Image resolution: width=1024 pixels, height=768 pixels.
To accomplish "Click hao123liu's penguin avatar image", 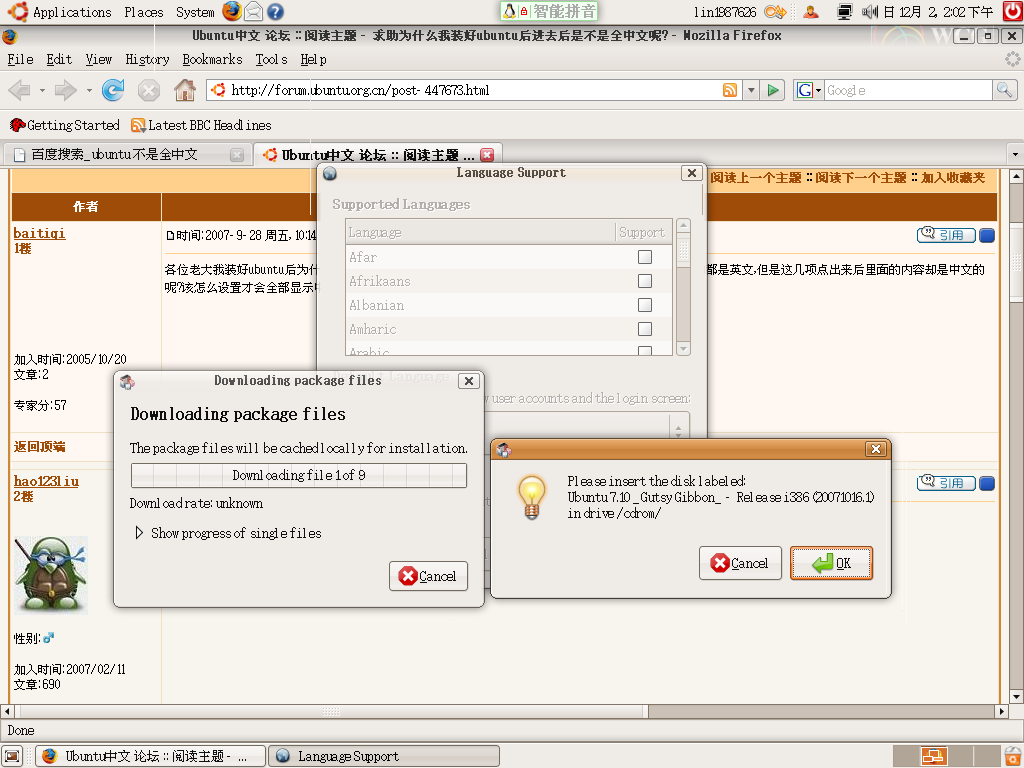I will [x=51, y=575].
